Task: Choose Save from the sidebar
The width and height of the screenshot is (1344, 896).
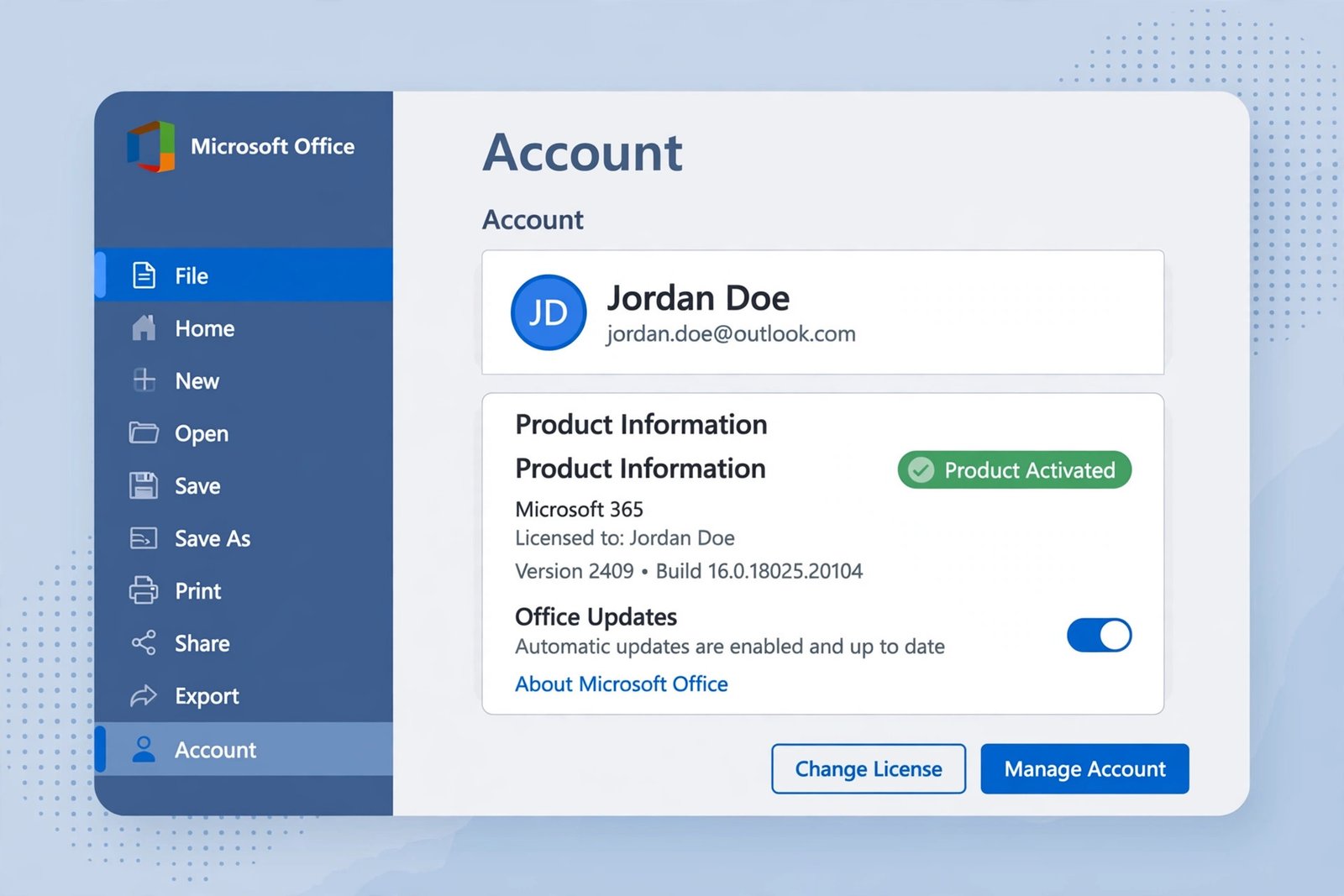Action: click(x=244, y=486)
